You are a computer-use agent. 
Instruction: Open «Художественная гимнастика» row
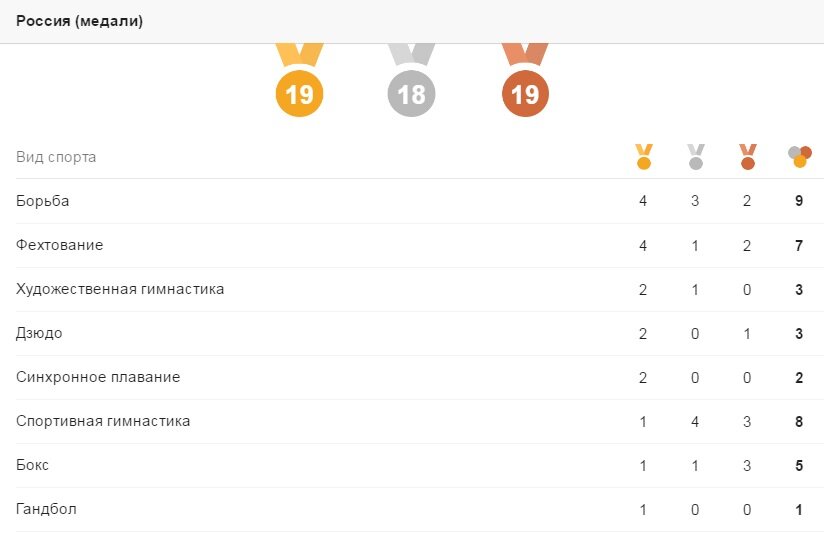[120, 289]
